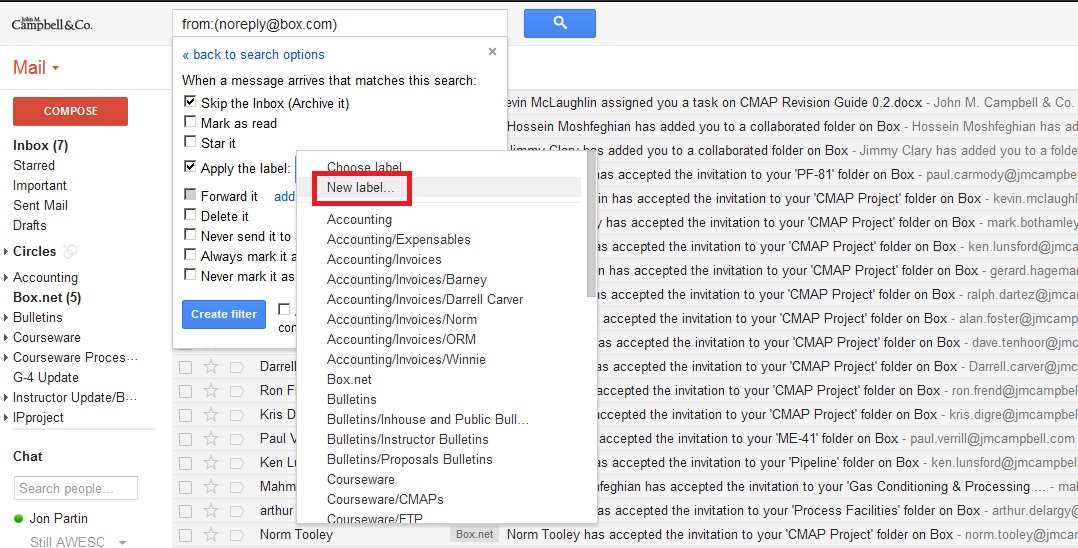1078x548 pixels.
Task: Select Accounting/Invoices/Barney label
Action: point(407,279)
